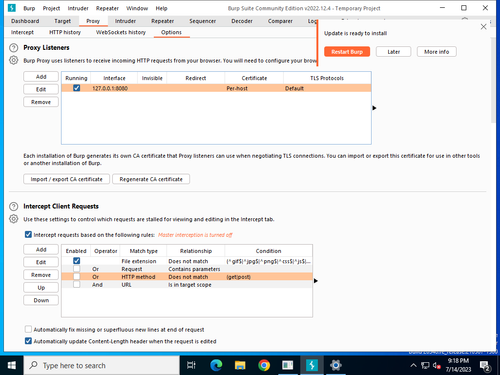The width and height of the screenshot is (500, 375).
Task: Enable the Request contains parameters rule
Action: coord(77,269)
